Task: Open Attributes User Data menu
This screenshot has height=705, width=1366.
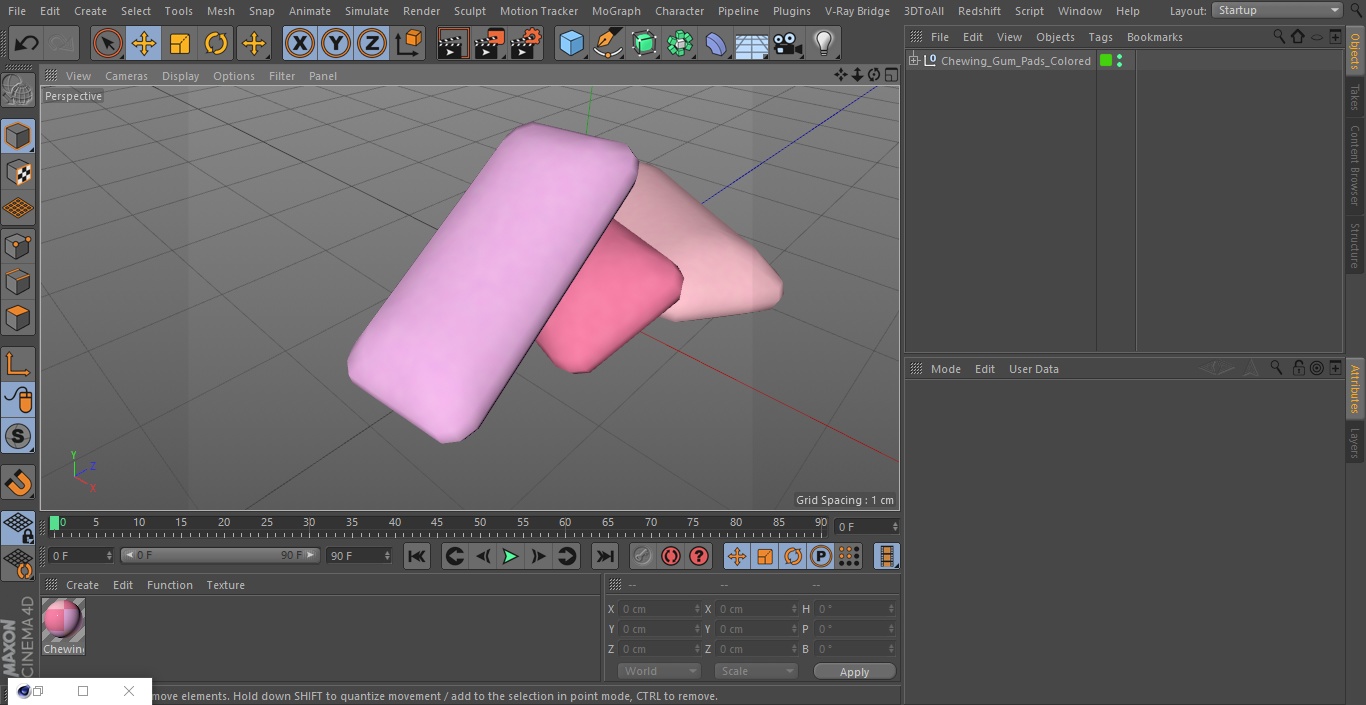Action: tap(1033, 369)
